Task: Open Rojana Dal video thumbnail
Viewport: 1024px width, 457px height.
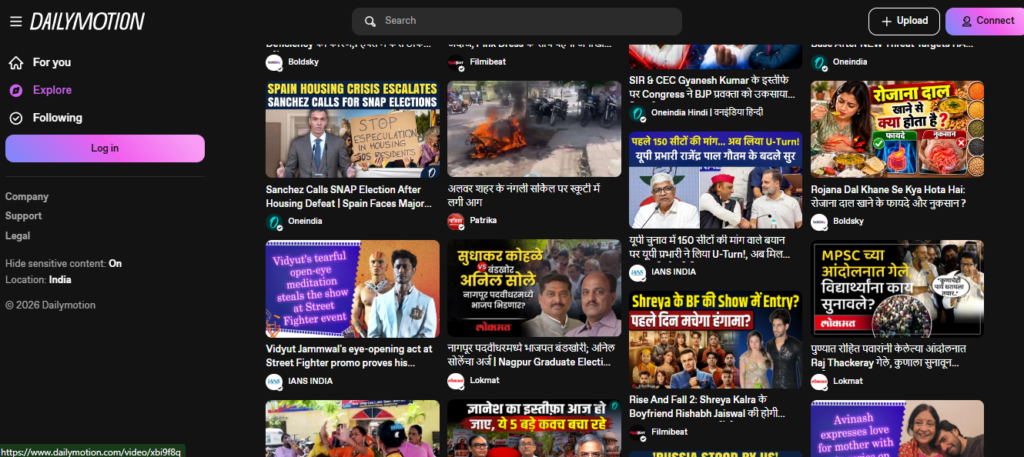Action: coord(897,129)
